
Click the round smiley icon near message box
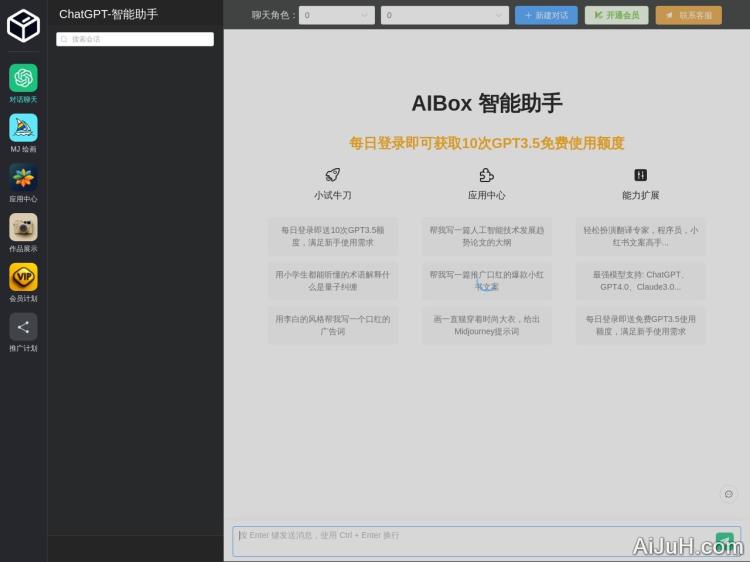(x=728, y=494)
